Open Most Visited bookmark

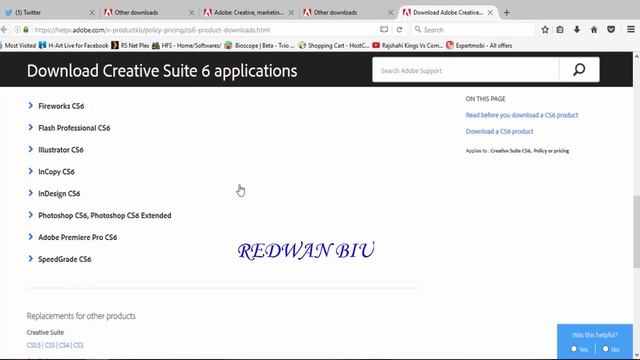[x=18, y=45]
